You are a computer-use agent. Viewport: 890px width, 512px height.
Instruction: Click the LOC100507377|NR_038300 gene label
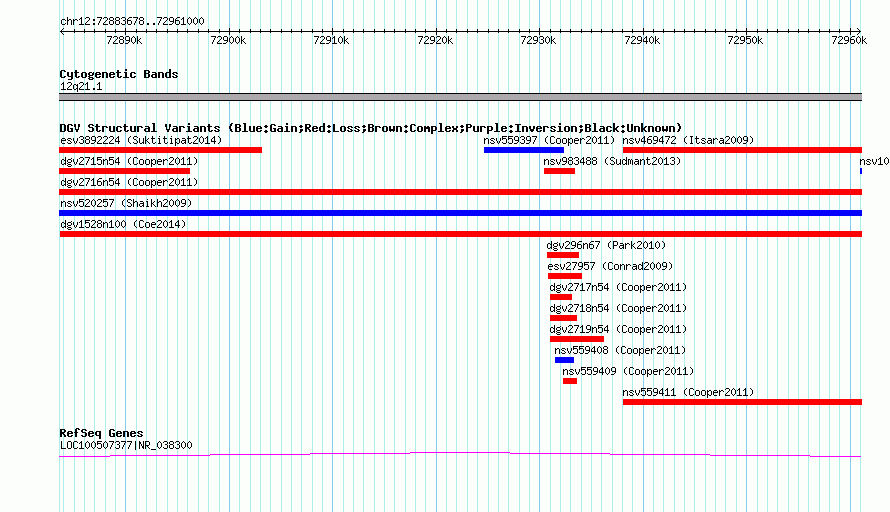click(126, 446)
